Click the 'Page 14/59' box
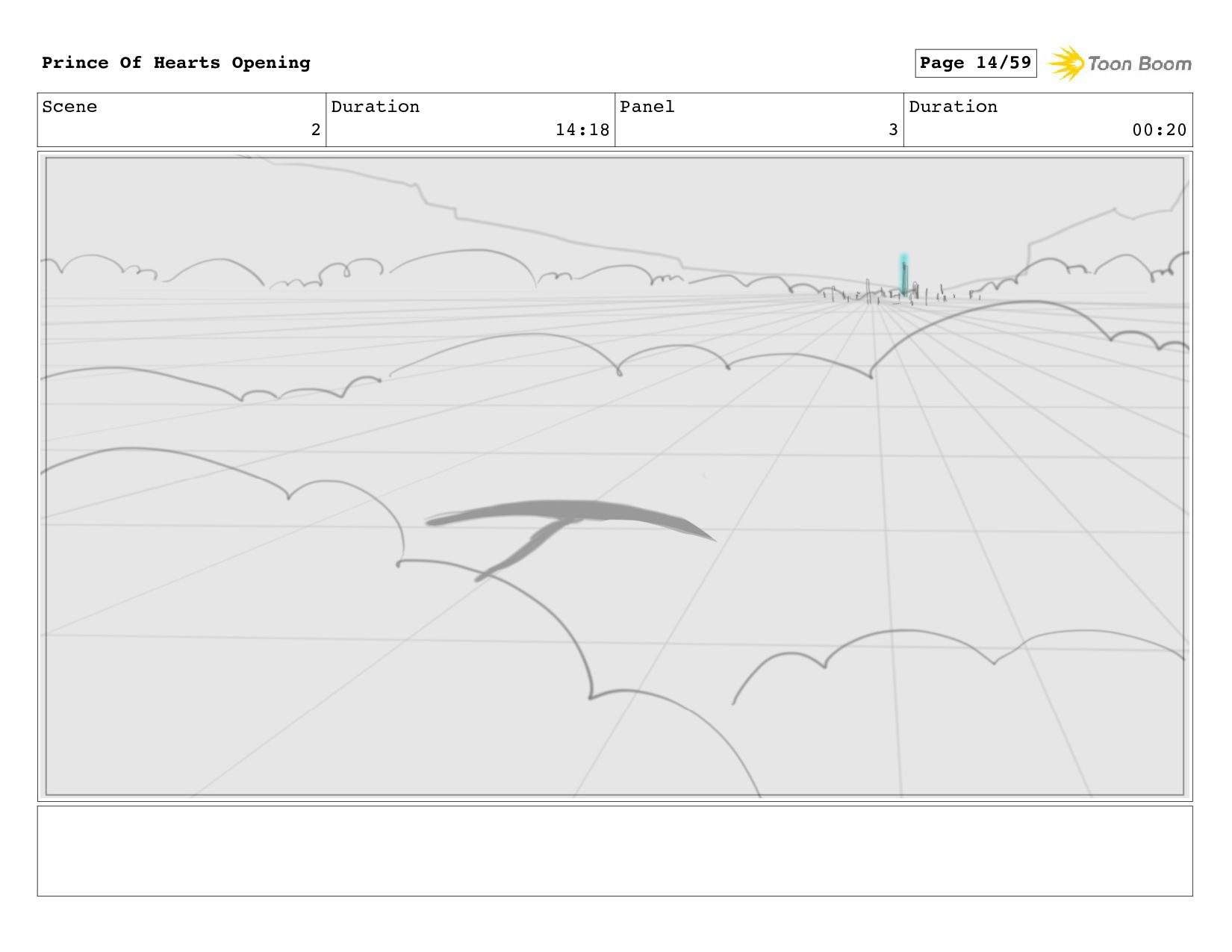The height and width of the screenshot is (952, 1232). (x=976, y=63)
